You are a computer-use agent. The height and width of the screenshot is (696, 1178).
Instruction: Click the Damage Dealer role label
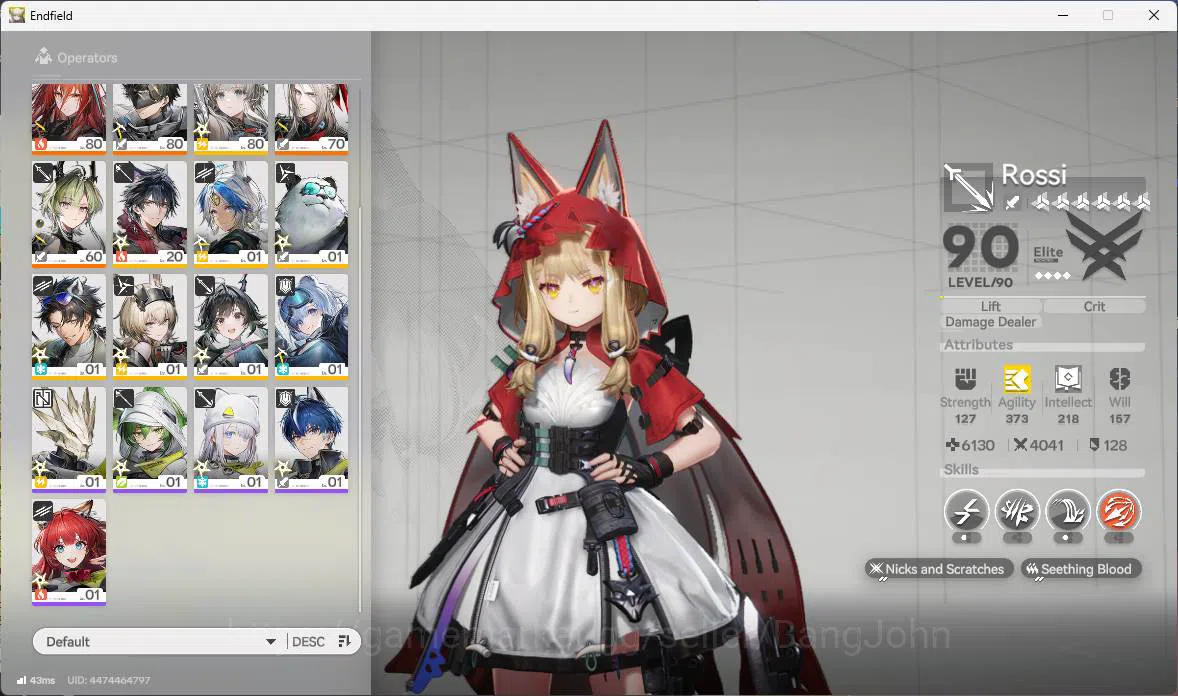pyautogui.click(x=990, y=322)
